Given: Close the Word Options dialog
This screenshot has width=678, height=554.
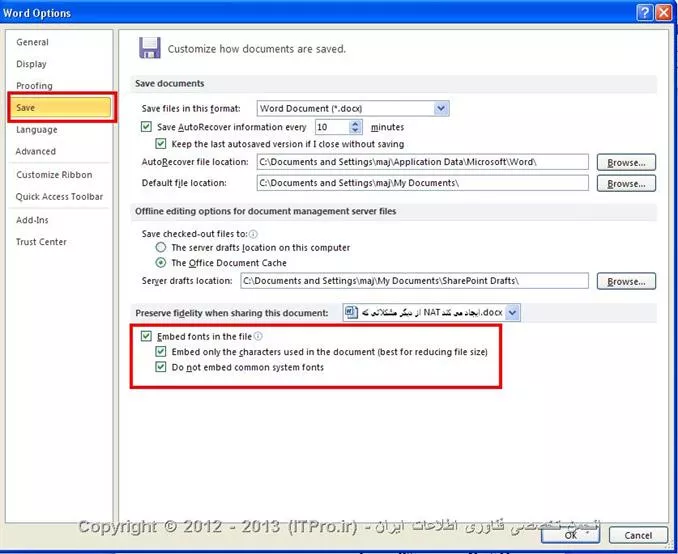Looking at the screenshot, I should click(664, 13).
